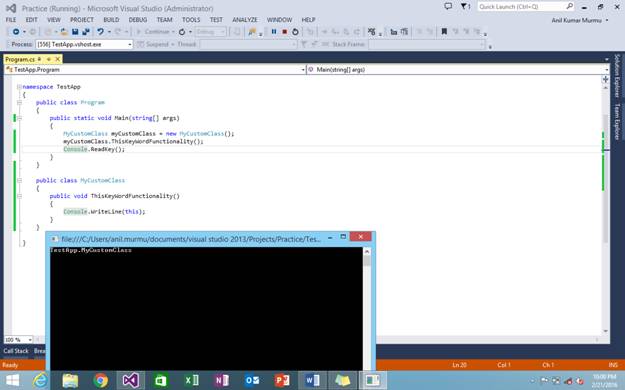625x390 pixels.
Task: Collapse the namespace TestApp code block
Action: click(19, 87)
